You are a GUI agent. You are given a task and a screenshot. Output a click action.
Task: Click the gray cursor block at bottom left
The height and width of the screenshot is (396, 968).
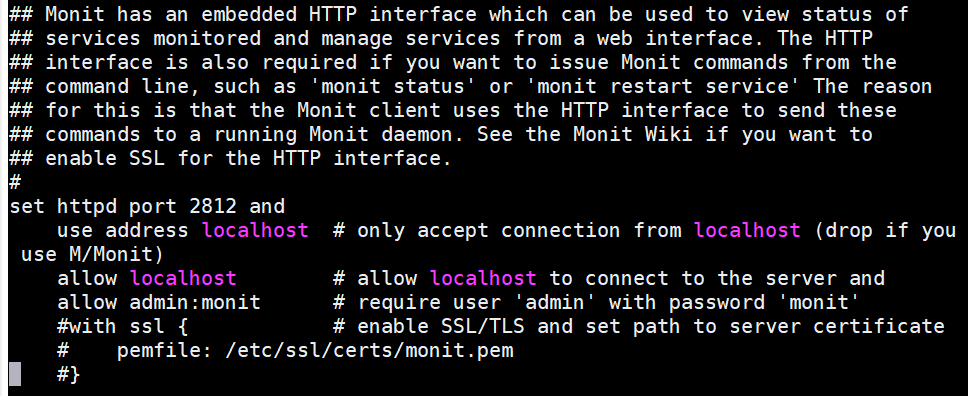point(15,374)
